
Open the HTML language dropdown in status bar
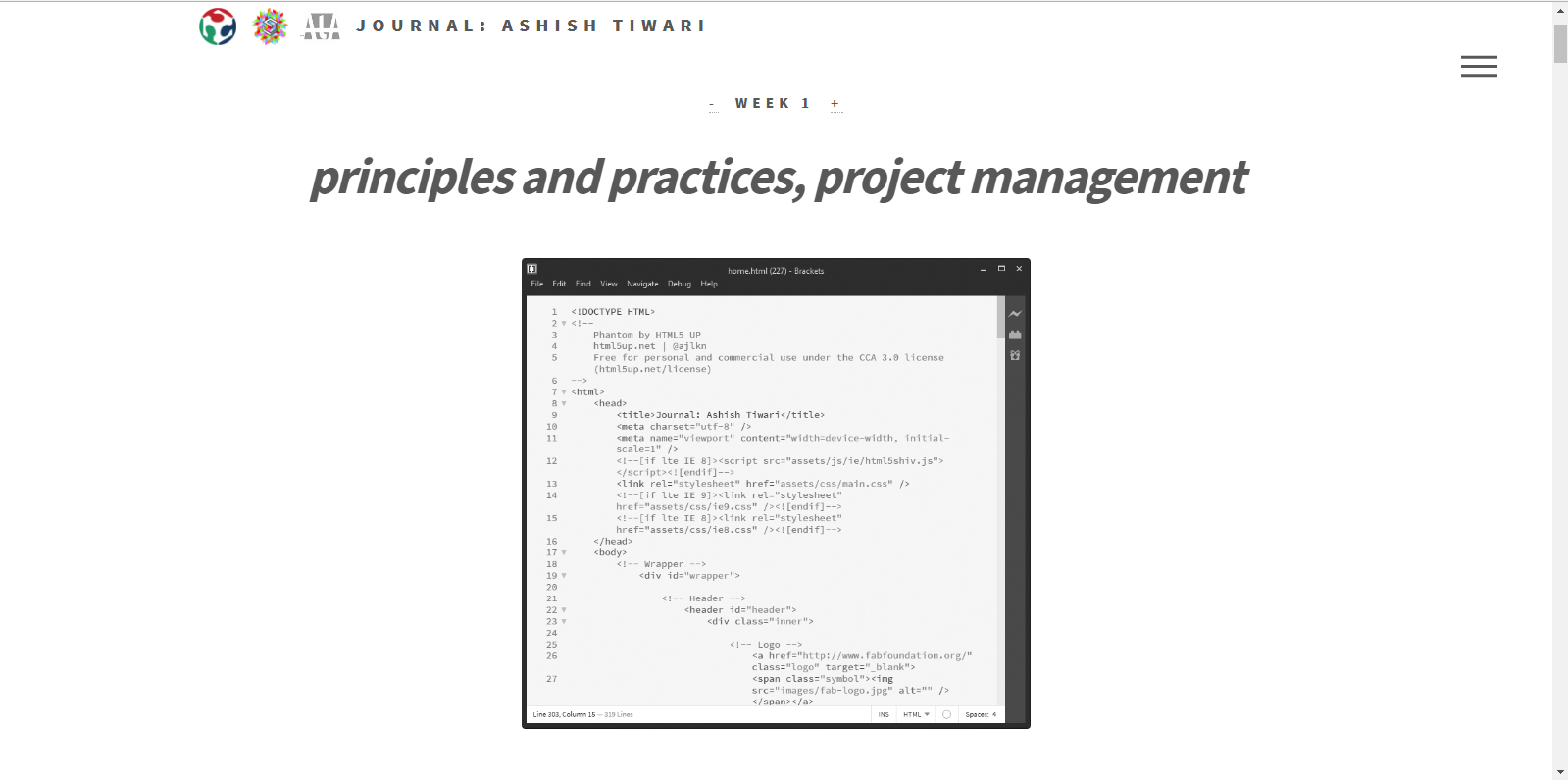click(x=916, y=714)
